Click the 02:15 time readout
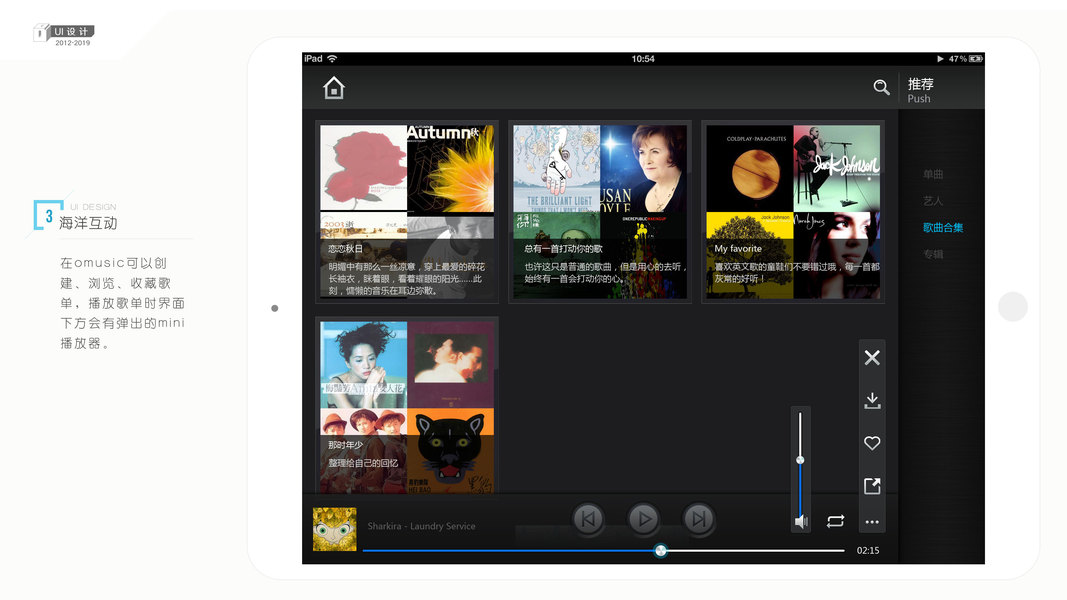This screenshot has width=1067, height=600. (x=868, y=550)
